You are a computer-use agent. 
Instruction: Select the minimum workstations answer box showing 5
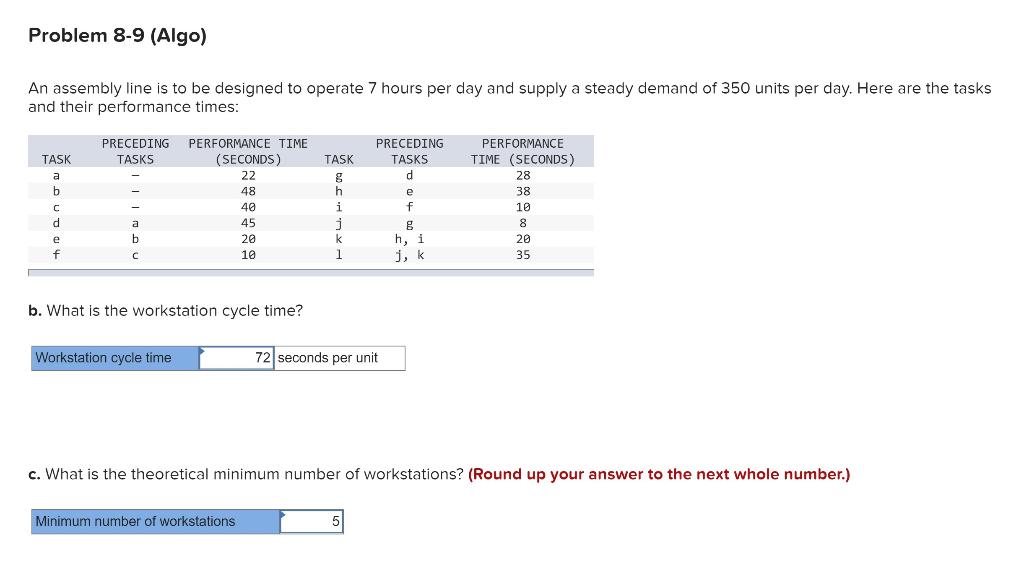click(x=312, y=521)
